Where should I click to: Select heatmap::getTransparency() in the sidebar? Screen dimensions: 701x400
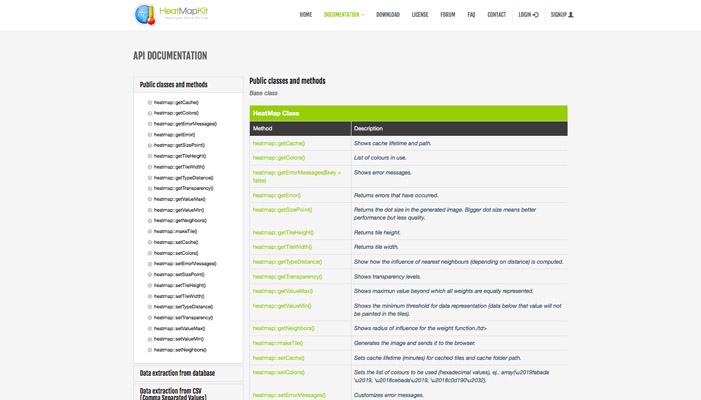184,188
